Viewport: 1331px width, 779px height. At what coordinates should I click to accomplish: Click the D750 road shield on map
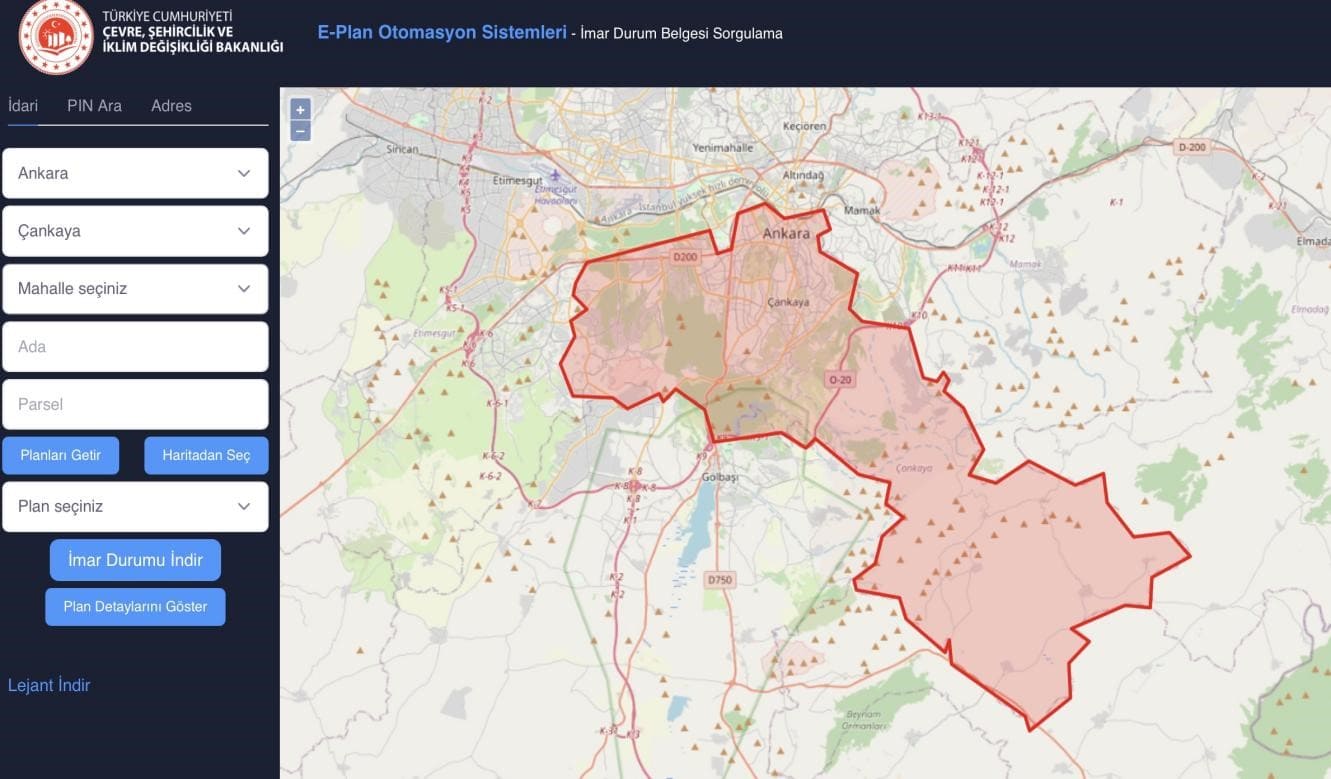[719, 580]
